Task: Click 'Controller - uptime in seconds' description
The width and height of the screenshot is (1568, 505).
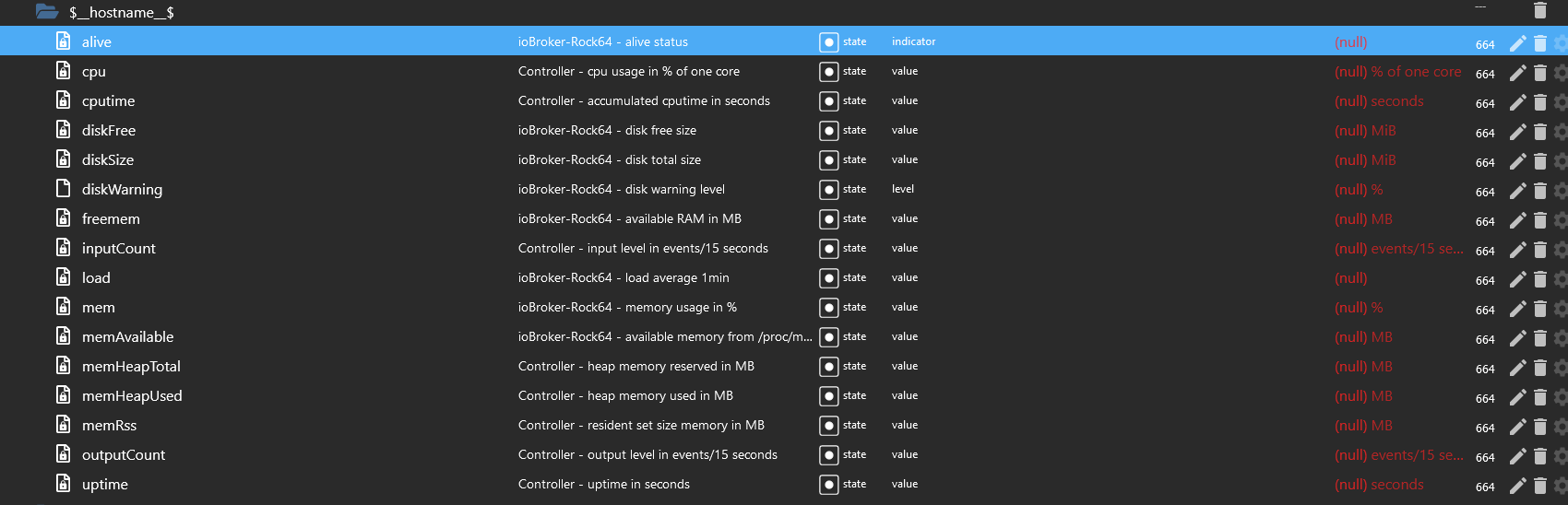Action: (603, 484)
